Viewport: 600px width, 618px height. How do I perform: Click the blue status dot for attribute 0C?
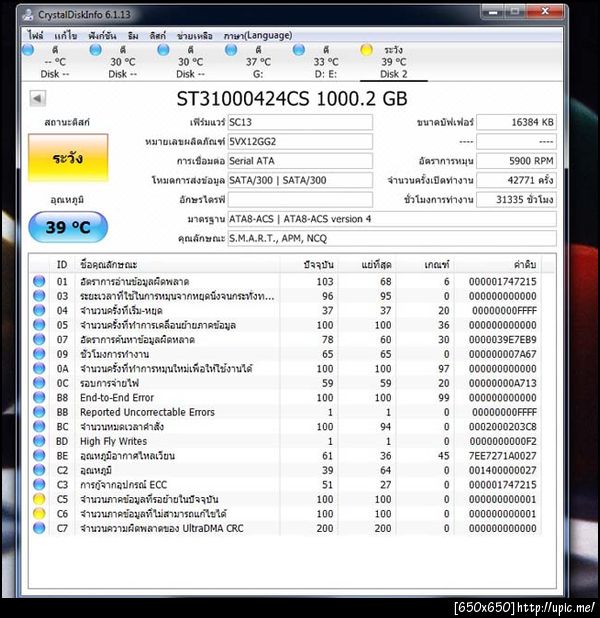tap(39, 383)
